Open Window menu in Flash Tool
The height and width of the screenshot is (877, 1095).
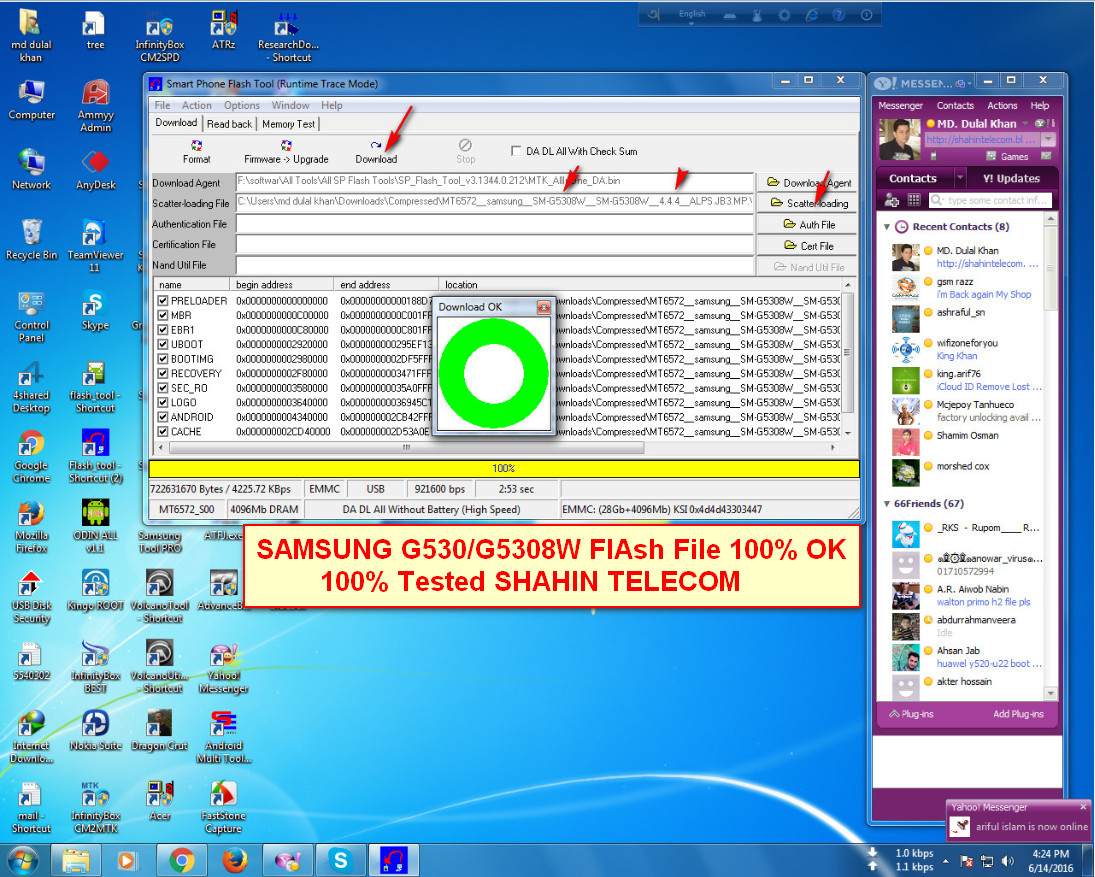(x=290, y=105)
